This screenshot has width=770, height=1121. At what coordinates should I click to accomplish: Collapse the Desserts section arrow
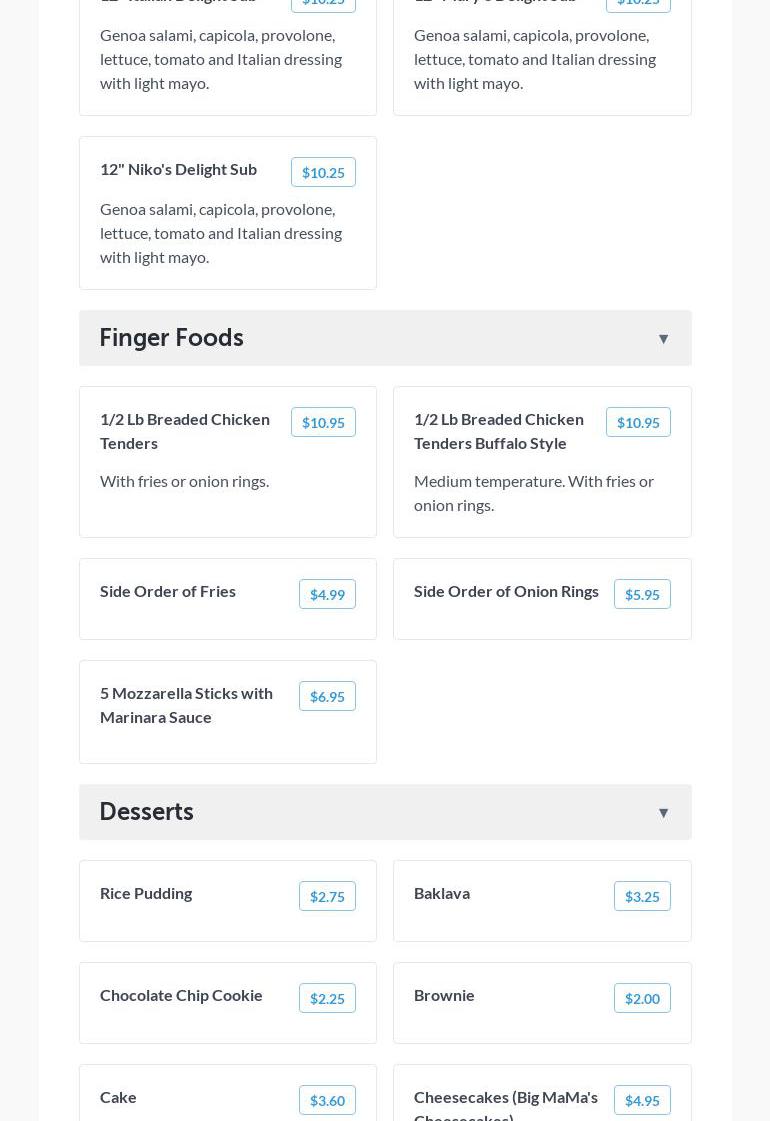click(663, 813)
